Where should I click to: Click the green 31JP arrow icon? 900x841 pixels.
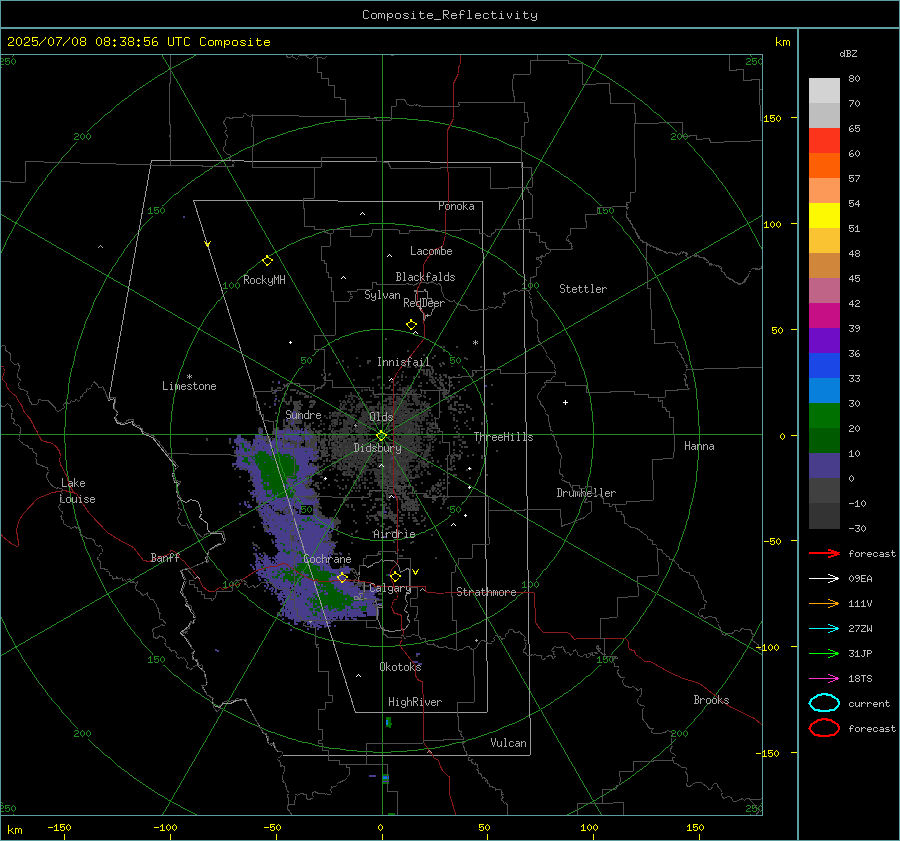pyautogui.click(x=824, y=653)
